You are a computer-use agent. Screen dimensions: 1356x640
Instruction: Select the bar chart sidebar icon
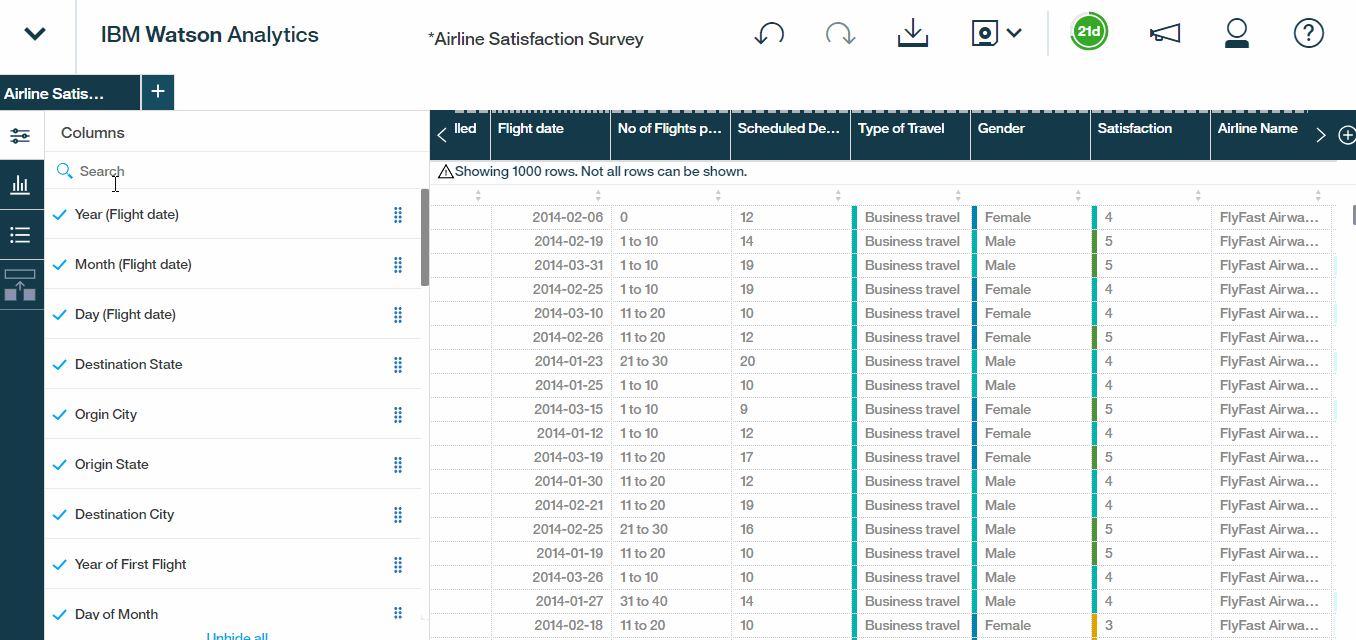pyautogui.click(x=20, y=185)
